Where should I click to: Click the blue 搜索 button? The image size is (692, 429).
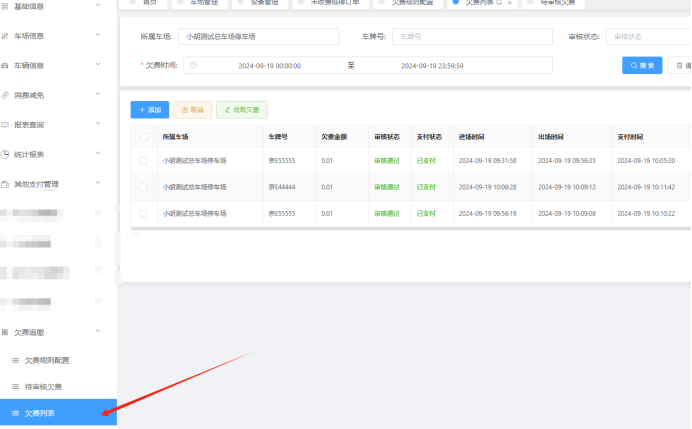pos(642,65)
